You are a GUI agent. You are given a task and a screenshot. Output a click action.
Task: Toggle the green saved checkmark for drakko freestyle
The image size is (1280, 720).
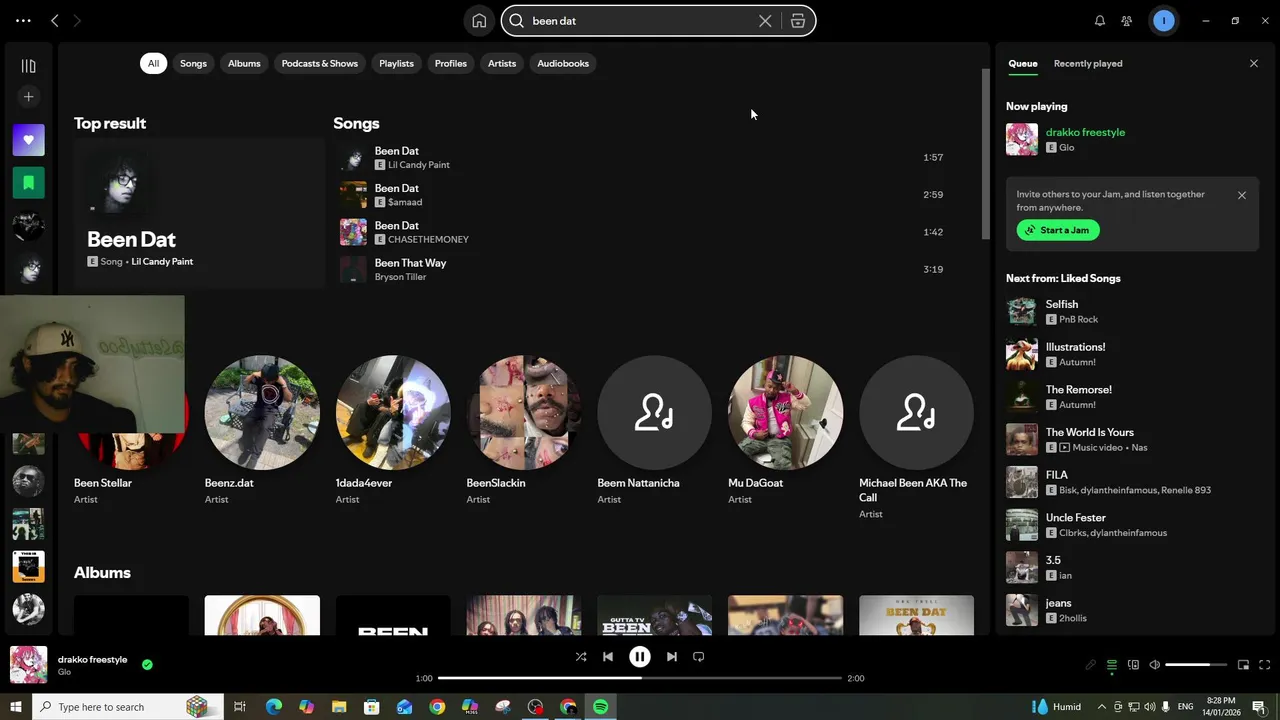(x=147, y=664)
